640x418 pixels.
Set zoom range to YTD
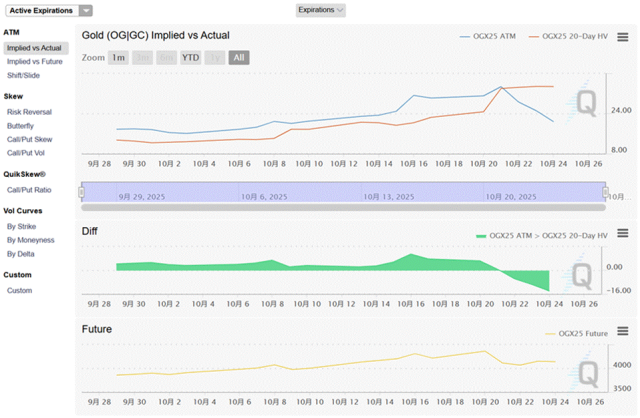[x=190, y=57]
